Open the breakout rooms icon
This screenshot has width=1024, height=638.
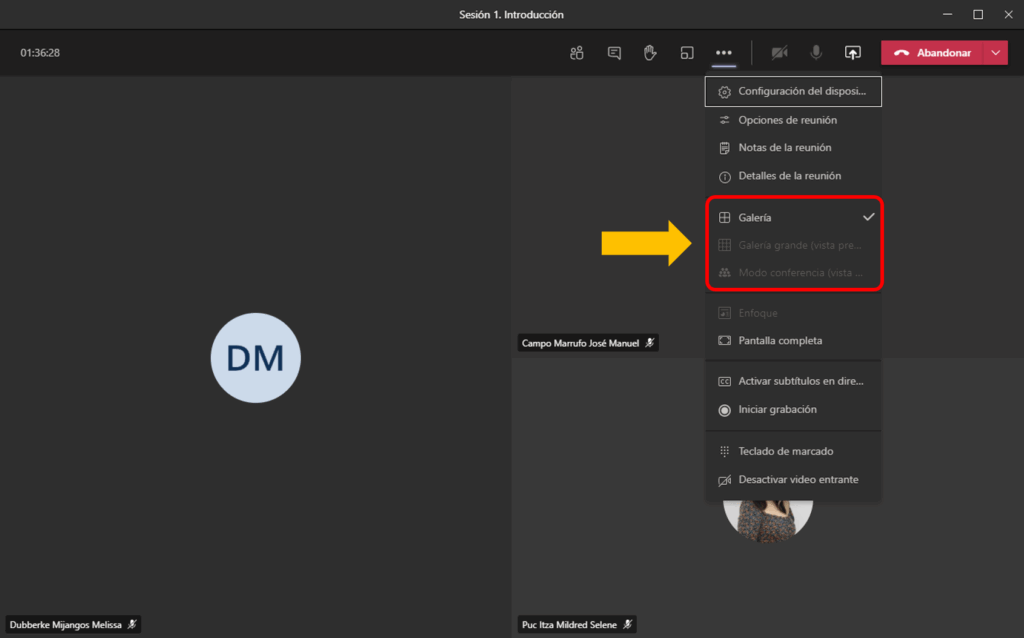[x=687, y=53]
